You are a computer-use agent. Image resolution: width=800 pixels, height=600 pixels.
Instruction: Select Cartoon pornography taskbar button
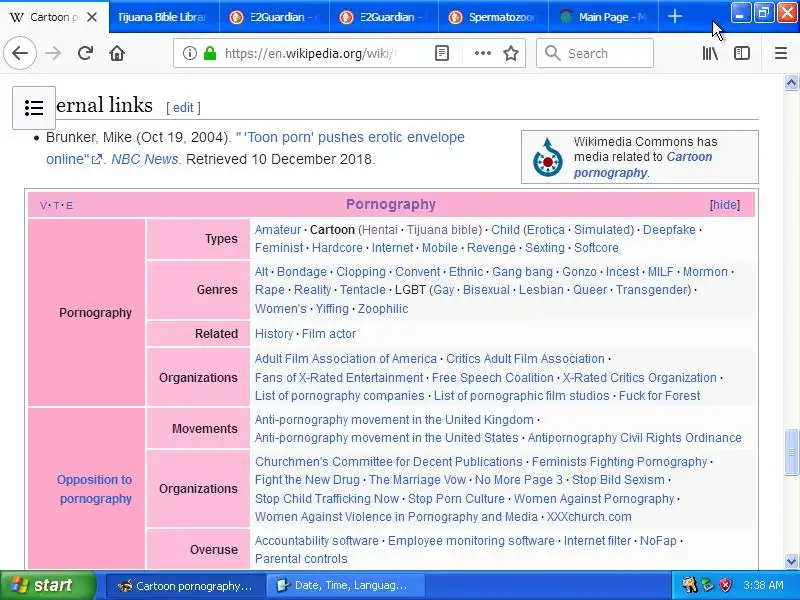[x=186, y=585]
